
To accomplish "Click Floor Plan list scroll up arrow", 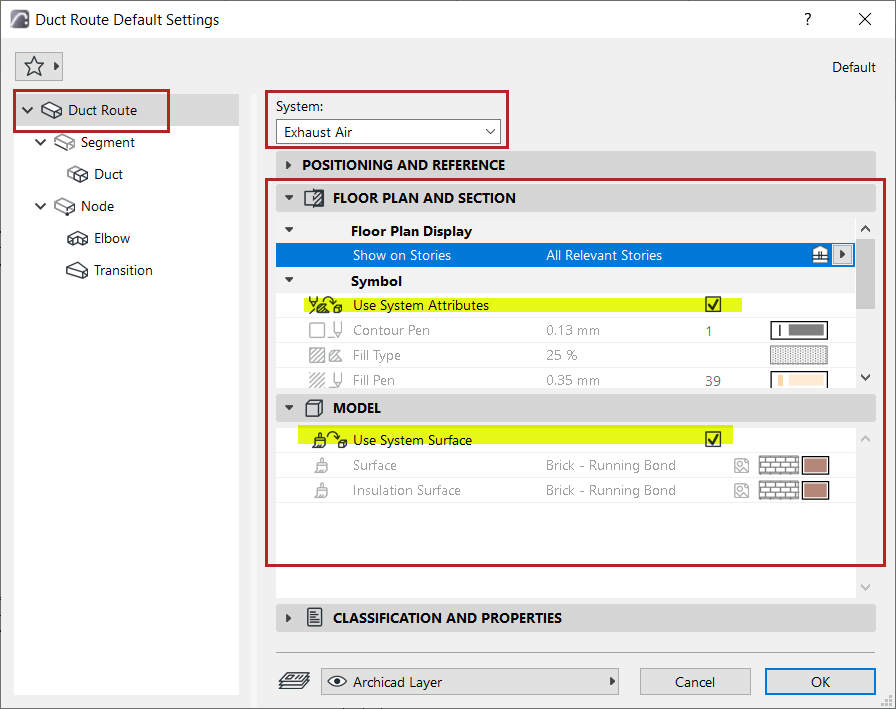I will click(865, 229).
